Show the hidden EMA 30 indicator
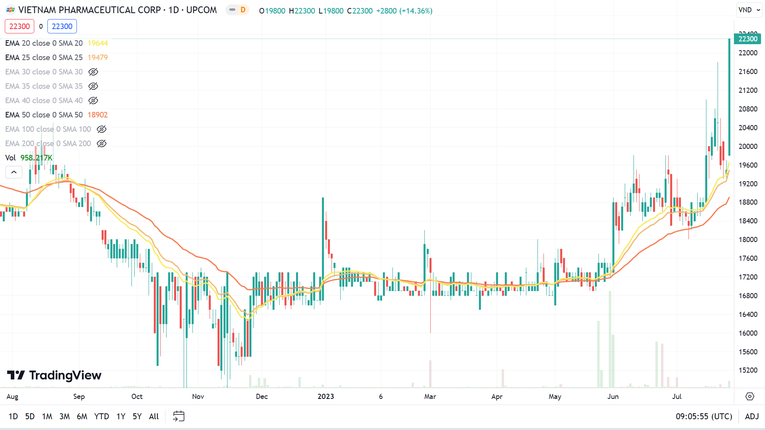The width and height of the screenshot is (765, 430). coord(93,72)
